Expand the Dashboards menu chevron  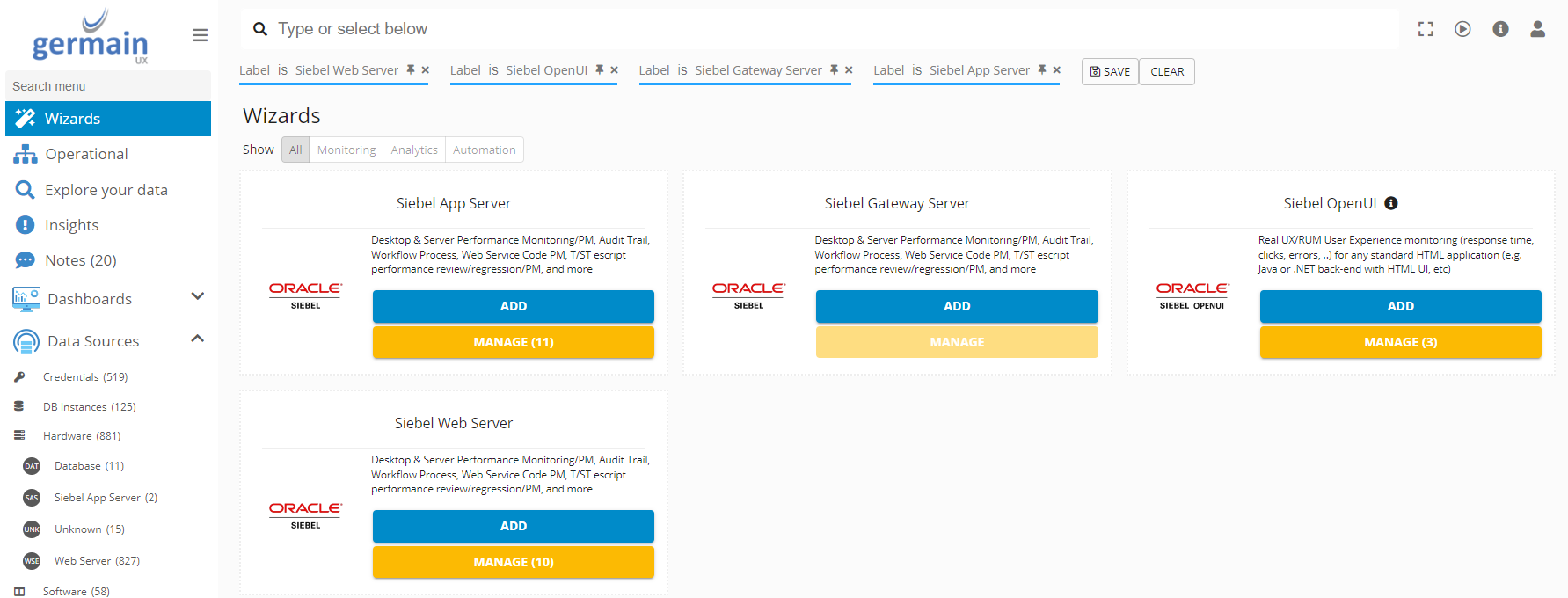198,297
